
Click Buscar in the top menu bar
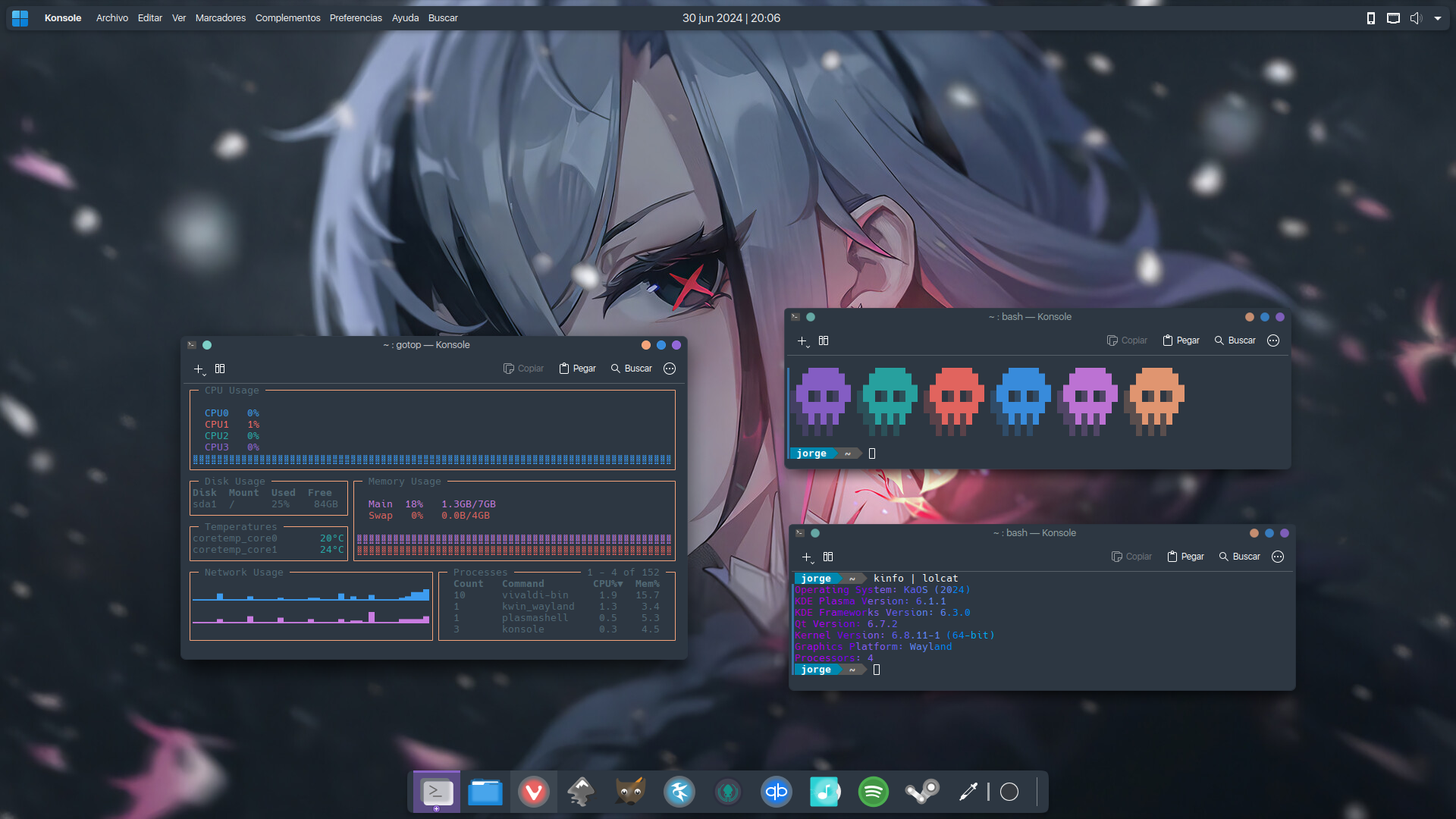click(x=443, y=18)
